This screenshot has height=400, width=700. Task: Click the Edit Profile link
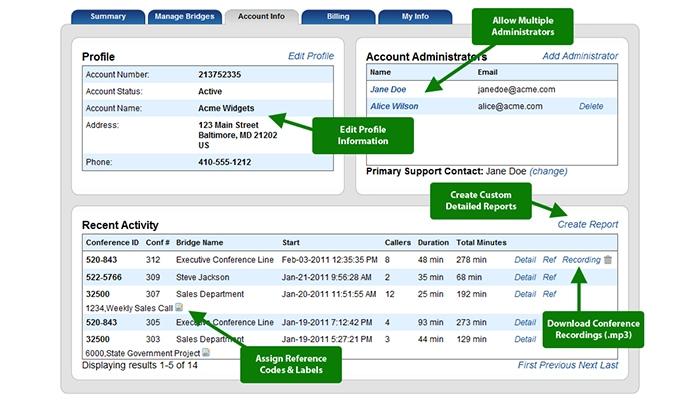pyautogui.click(x=311, y=56)
